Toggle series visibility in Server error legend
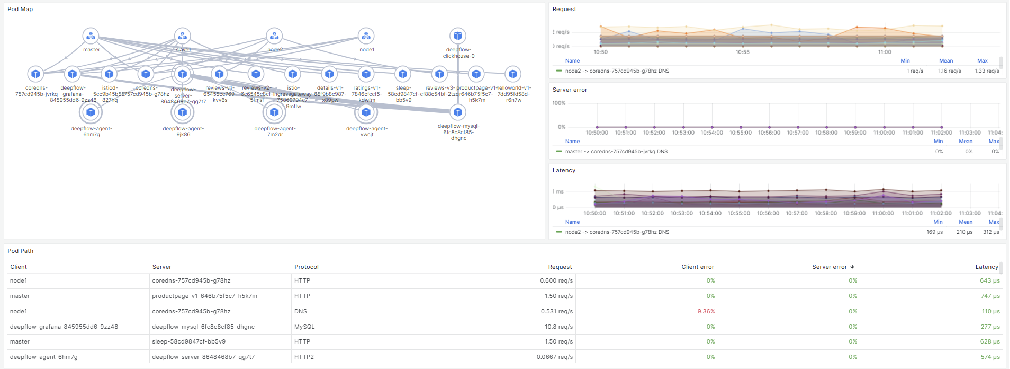Image resolution: width=1010 pixels, height=369 pixels. tap(617, 151)
